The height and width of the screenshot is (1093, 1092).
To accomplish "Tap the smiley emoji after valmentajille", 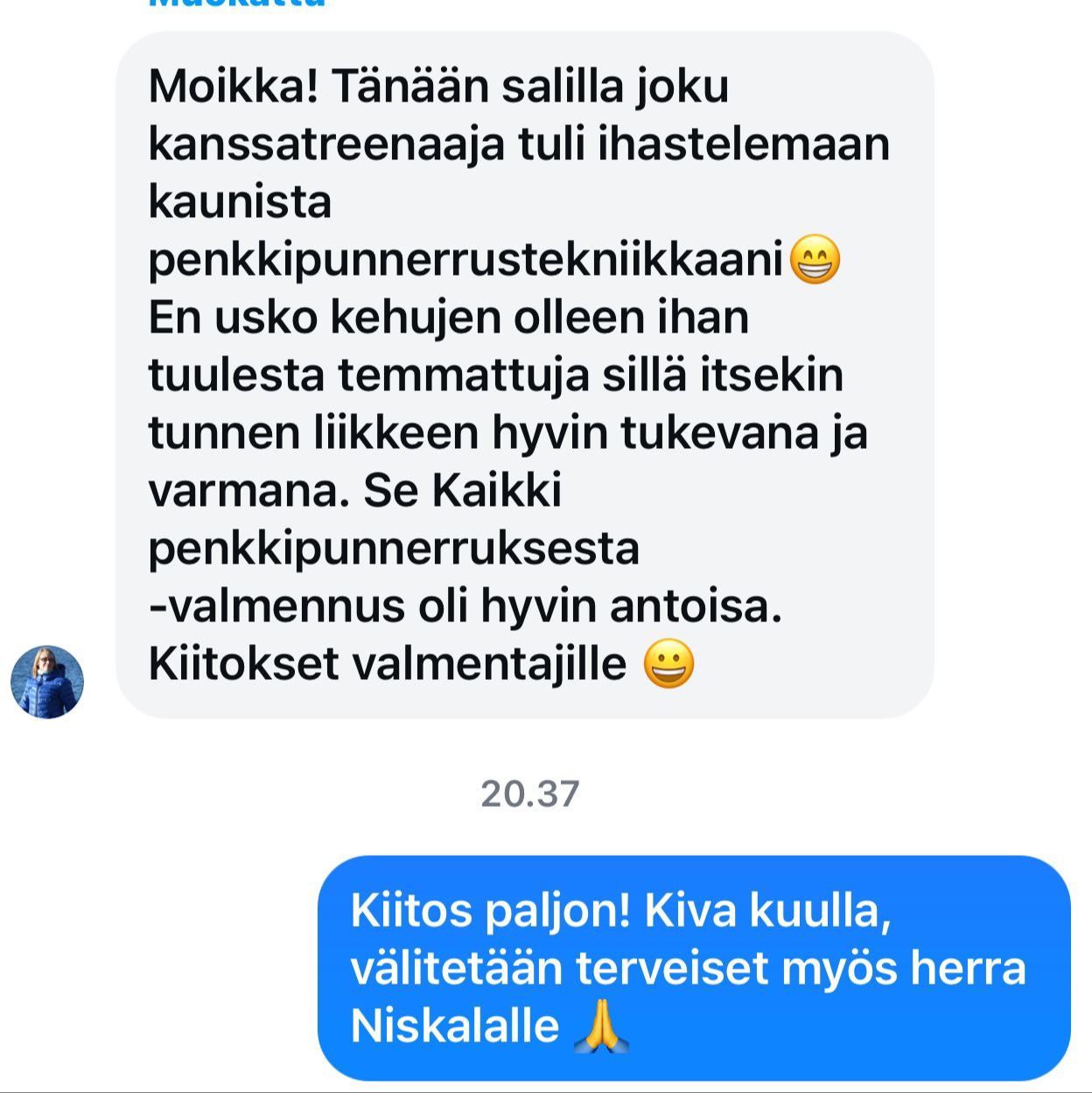I will [x=668, y=664].
